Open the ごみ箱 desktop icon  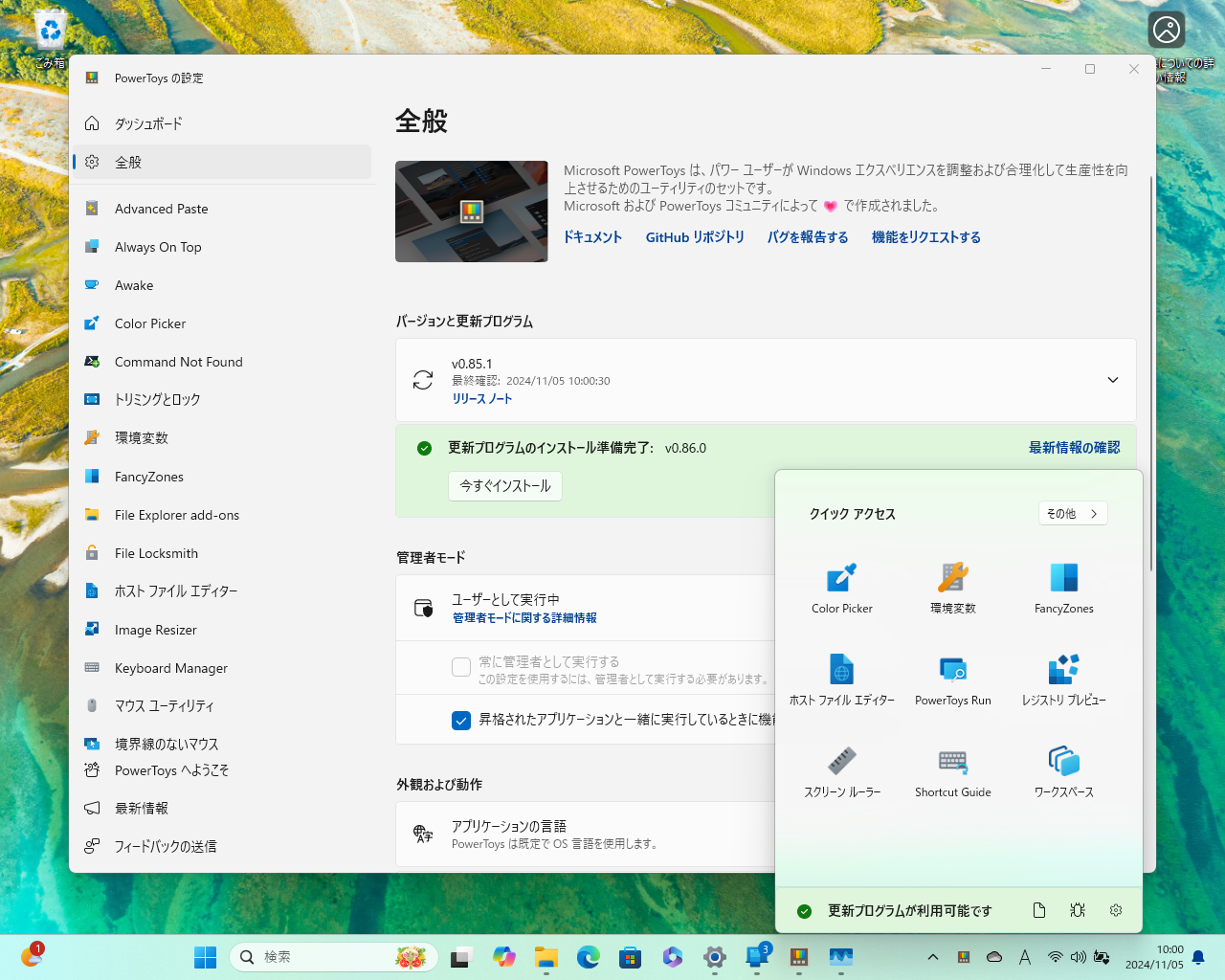tap(50, 40)
